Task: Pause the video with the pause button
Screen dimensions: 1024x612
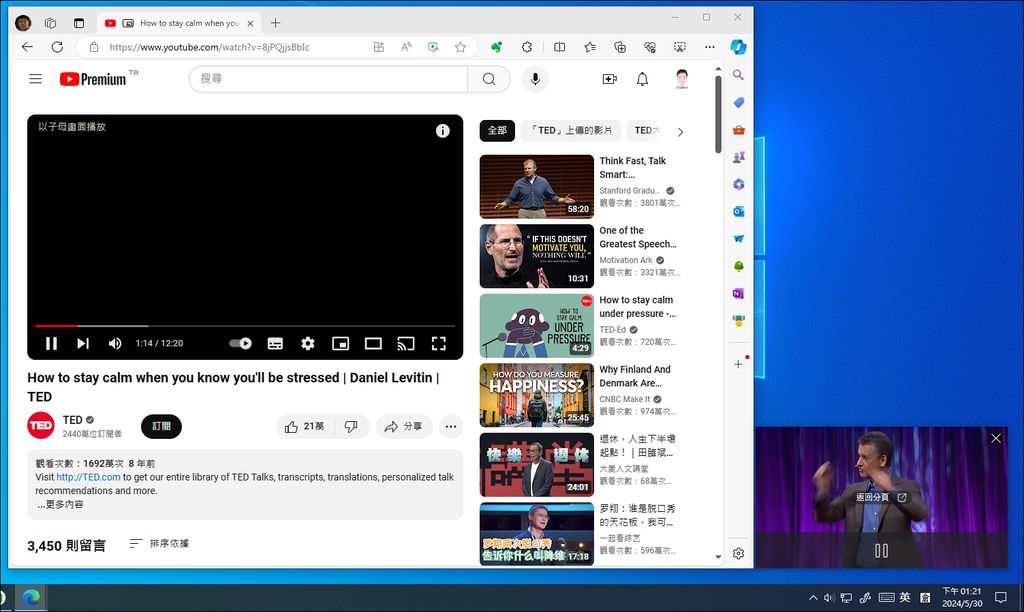Action: click(x=51, y=343)
